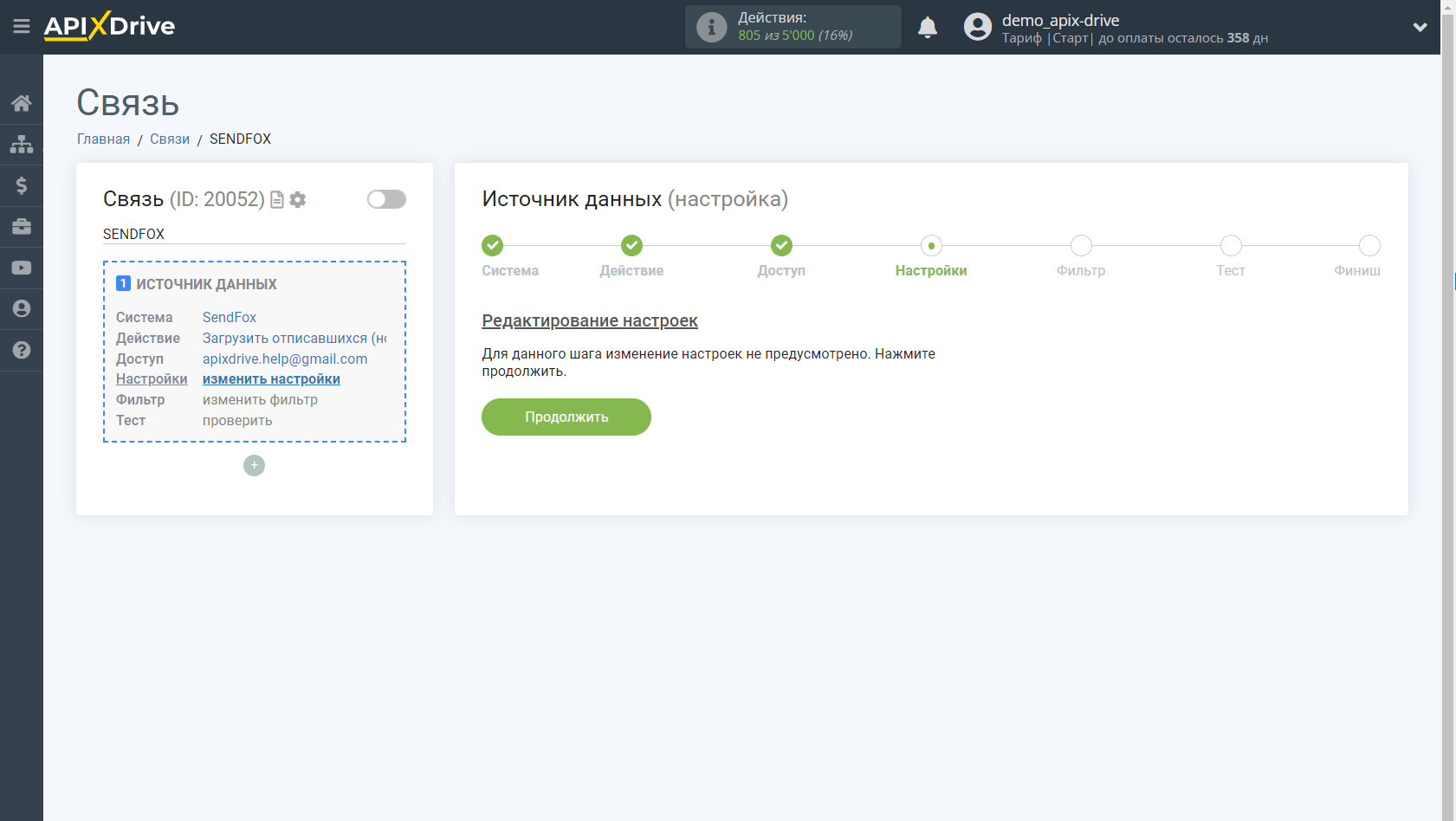Select the Фильтр step
1456x821 pixels.
click(x=1081, y=246)
